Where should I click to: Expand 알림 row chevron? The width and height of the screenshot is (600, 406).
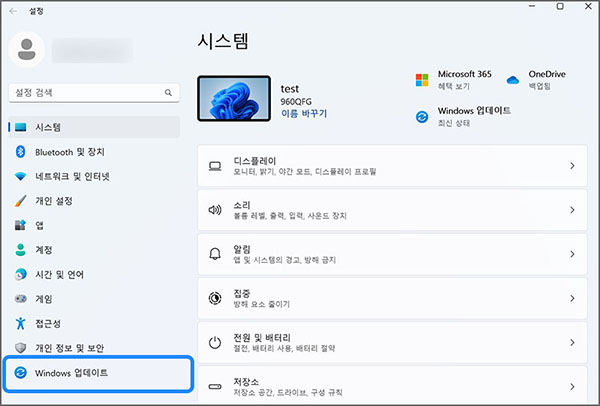tap(572, 254)
